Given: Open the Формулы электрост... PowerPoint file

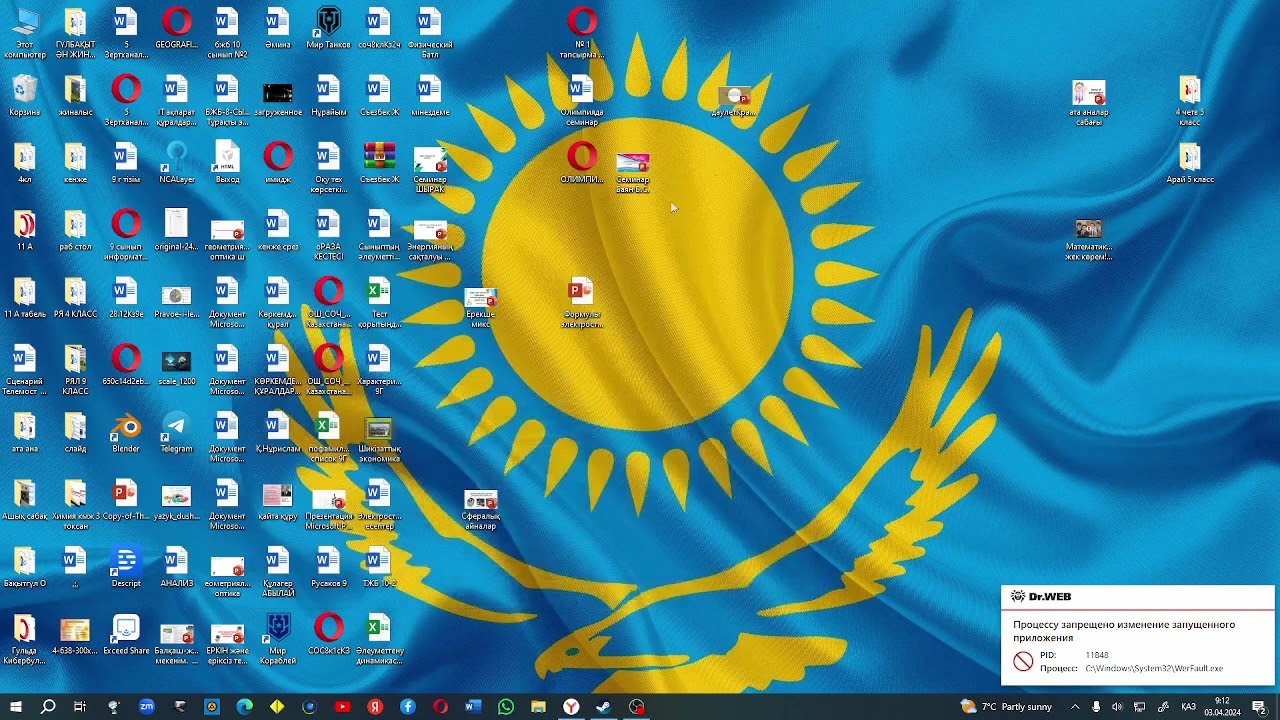Looking at the screenshot, I should tap(581, 304).
